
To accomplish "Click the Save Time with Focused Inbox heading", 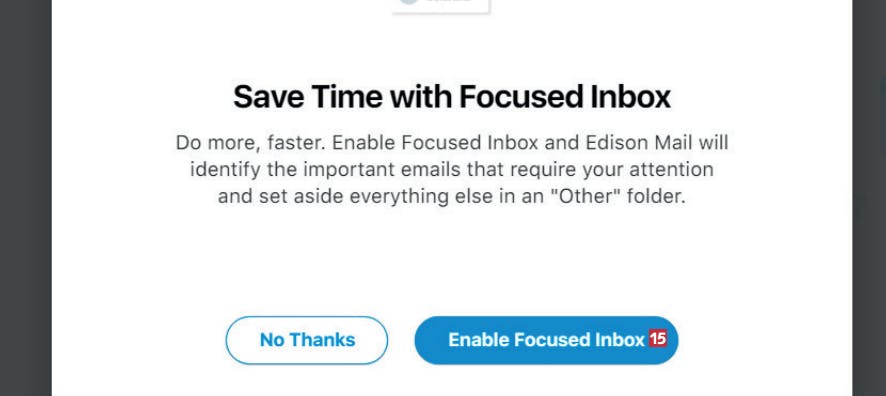I will [452, 97].
